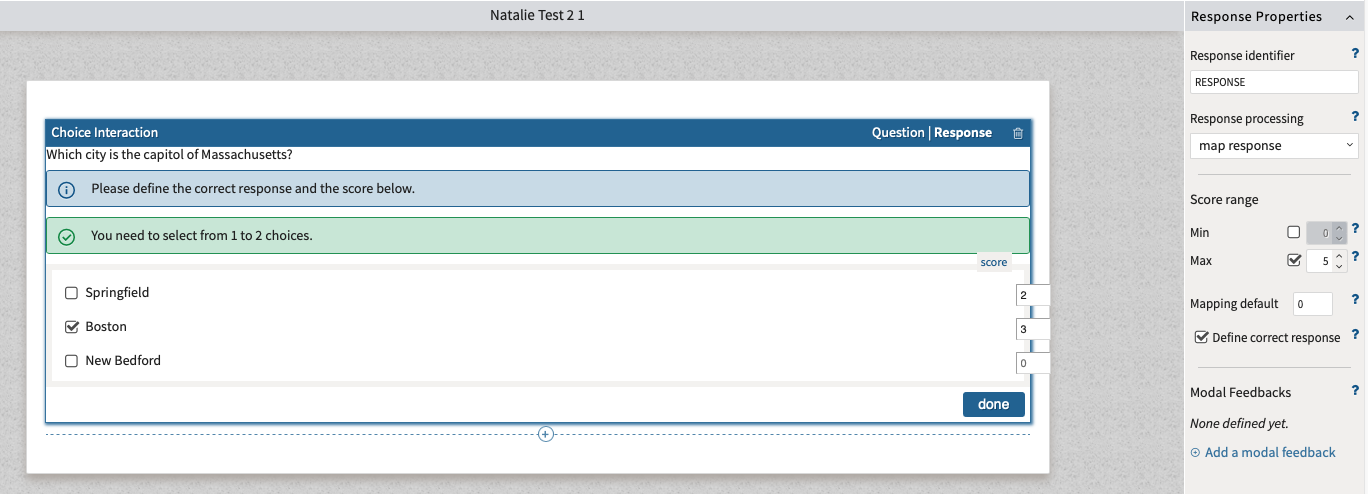Image resolution: width=1368 pixels, height=494 pixels.
Task: Toggle Define correct response checkbox
Action: (1202, 337)
